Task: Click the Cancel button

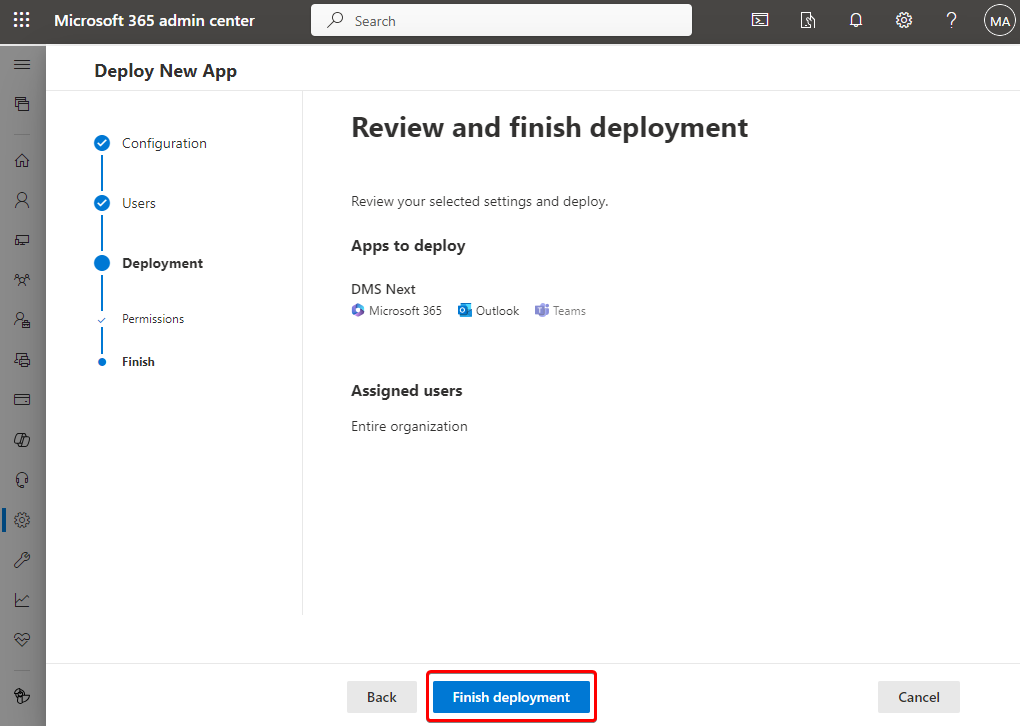Action: (919, 697)
